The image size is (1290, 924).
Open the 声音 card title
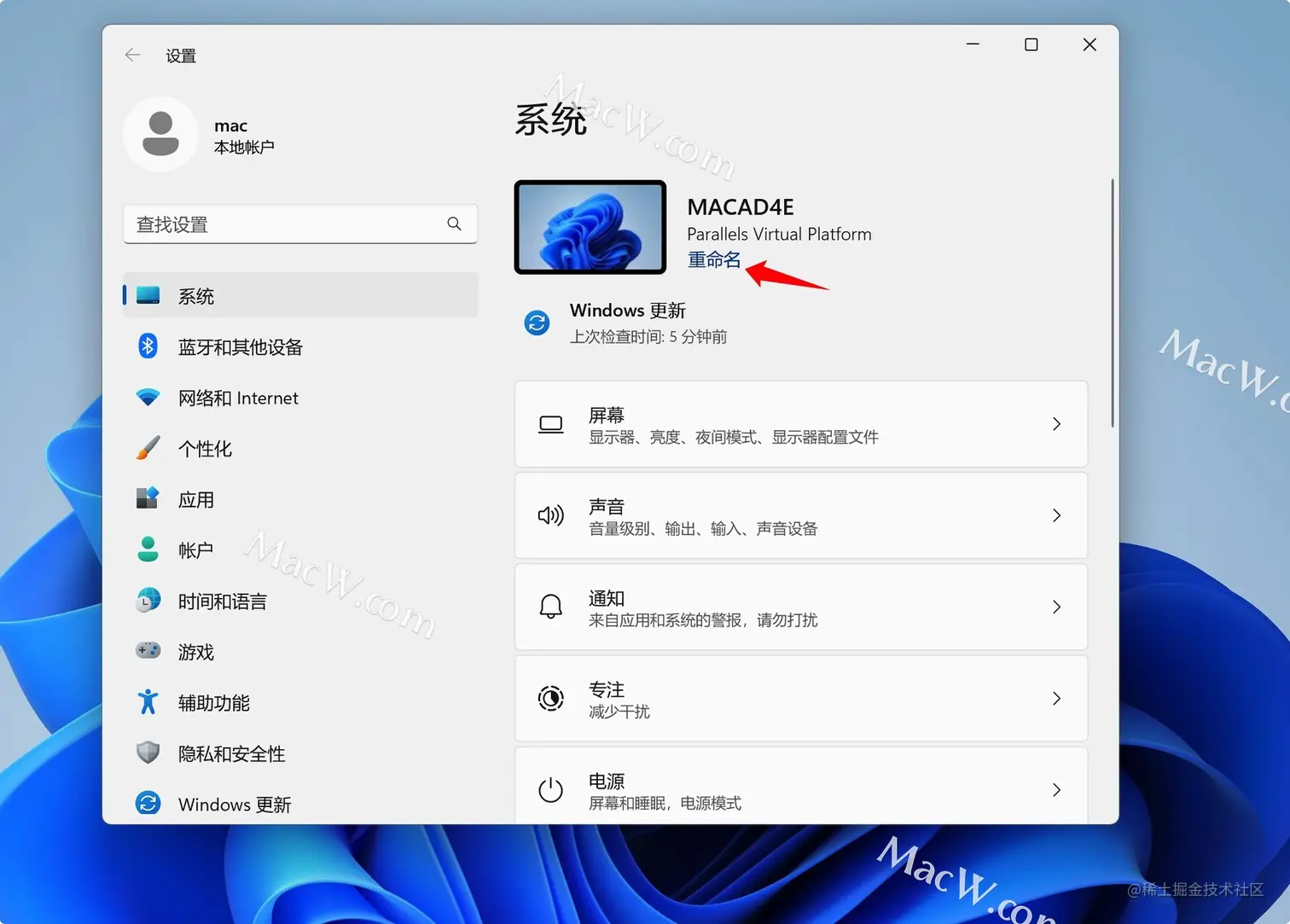[x=607, y=507]
